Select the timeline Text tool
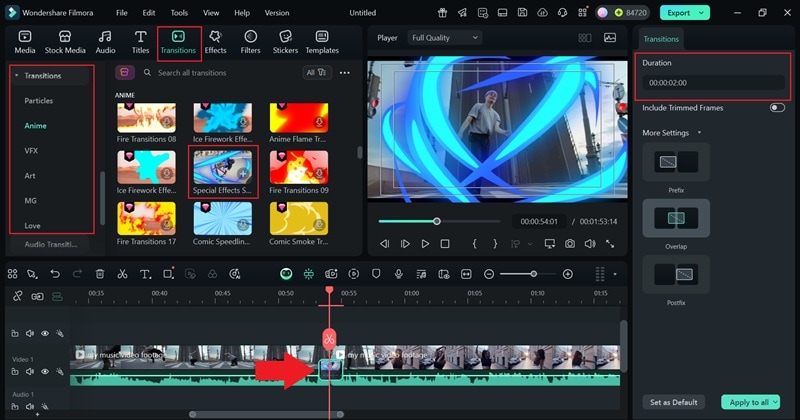 click(145, 274)
